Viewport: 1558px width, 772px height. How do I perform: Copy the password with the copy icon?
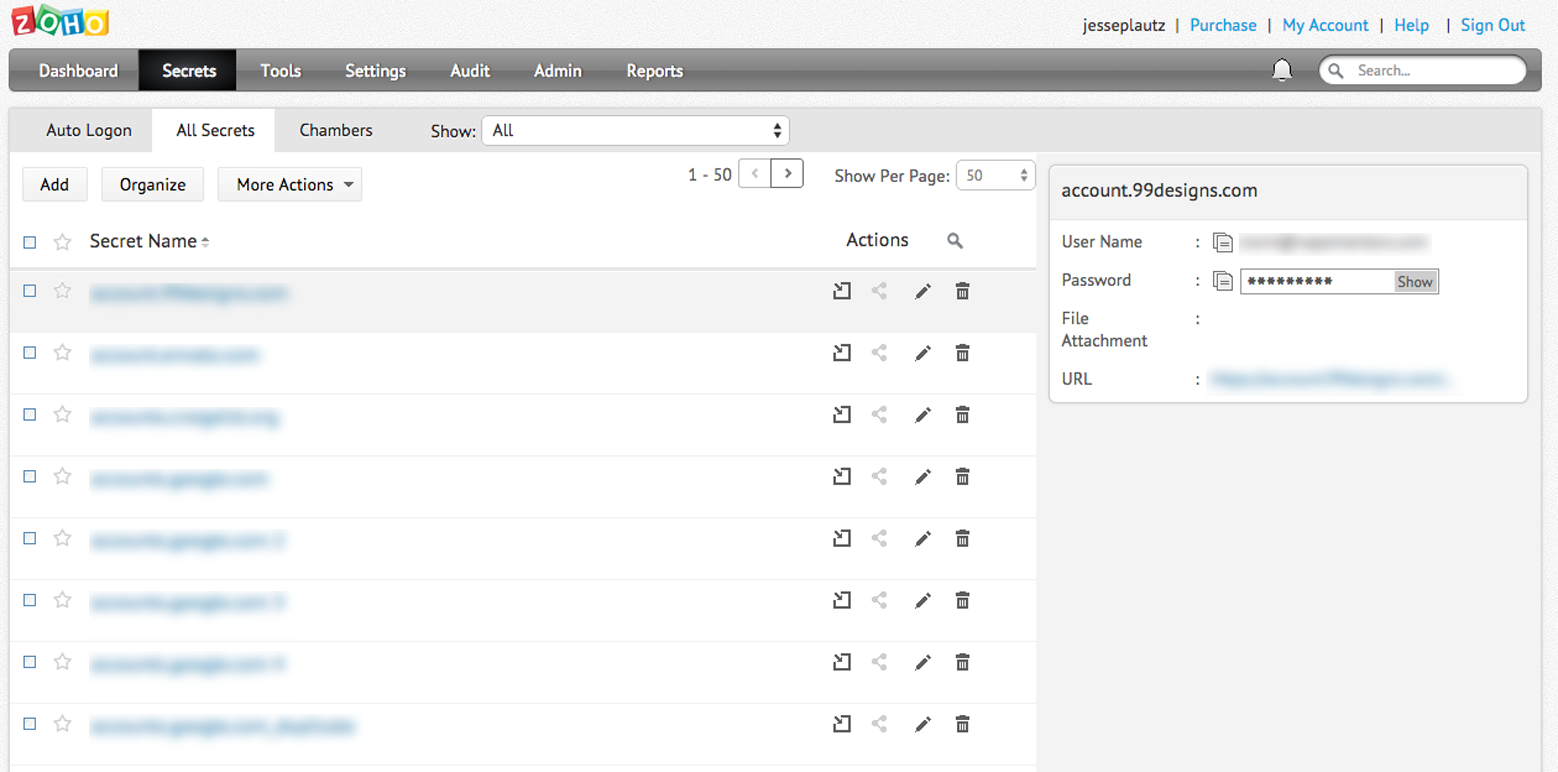[x=1222, y=281]
